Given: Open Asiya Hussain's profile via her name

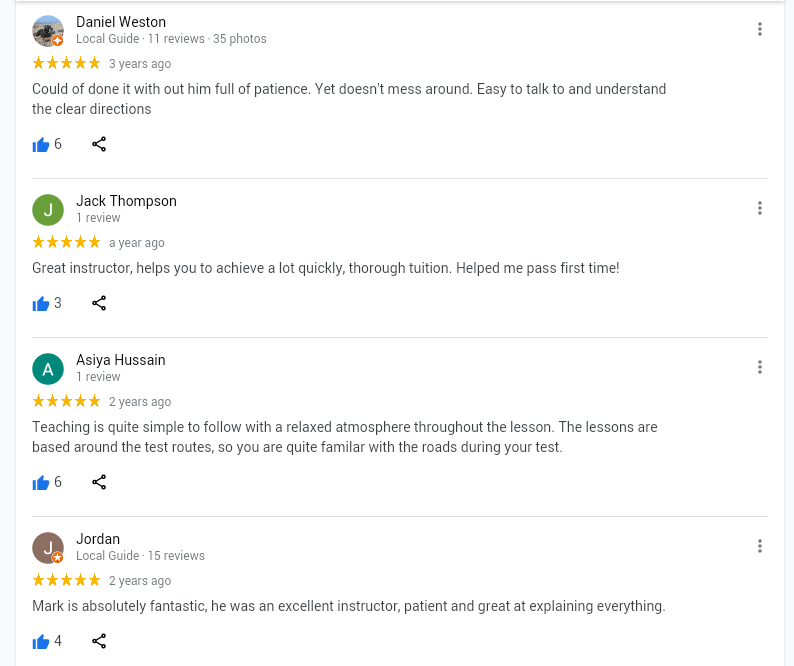Looking at the screenshot, I should pos(121,360).
